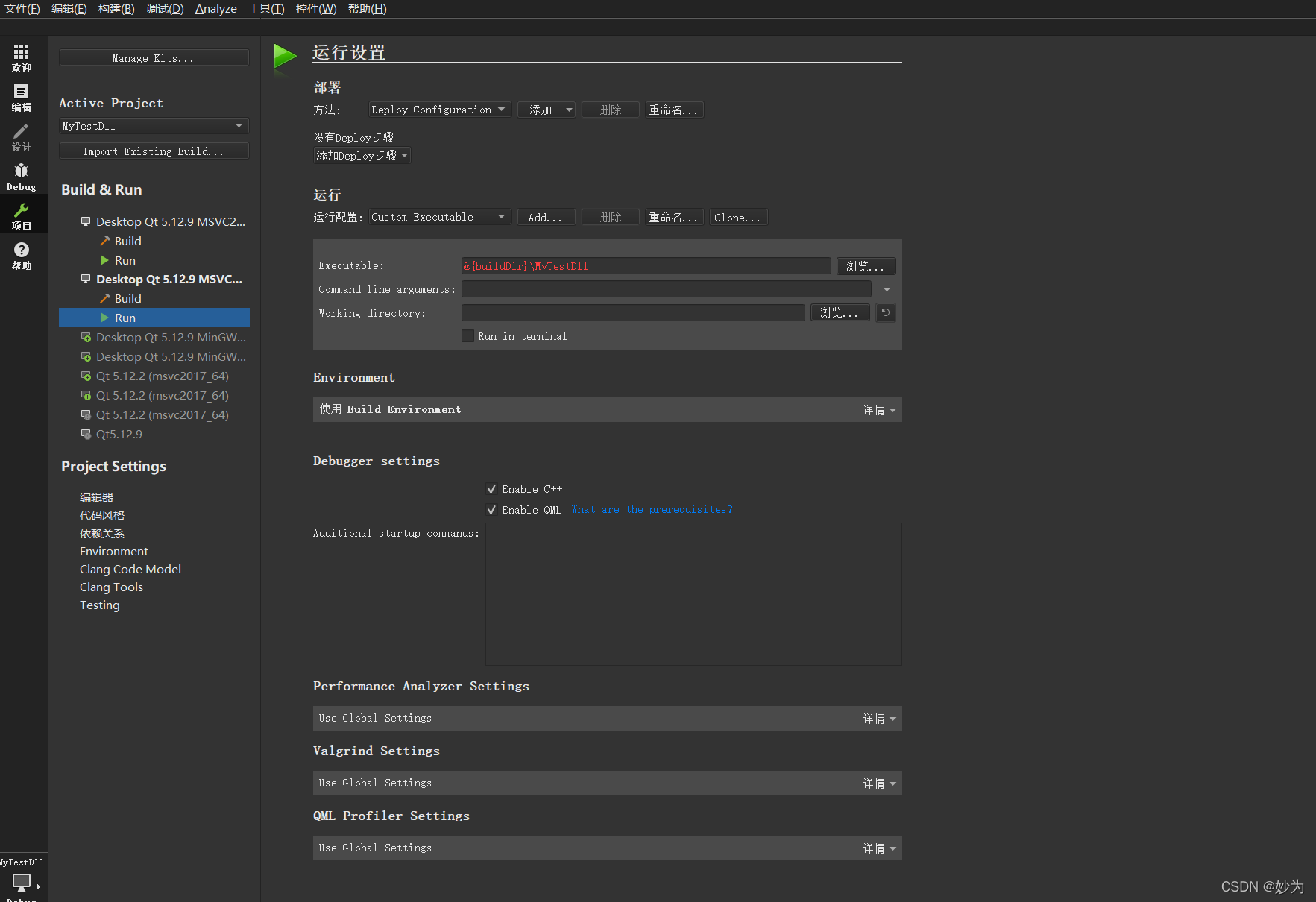
Task: Open the Welcome (欢迎) mode icon
Action: (21, 56)
